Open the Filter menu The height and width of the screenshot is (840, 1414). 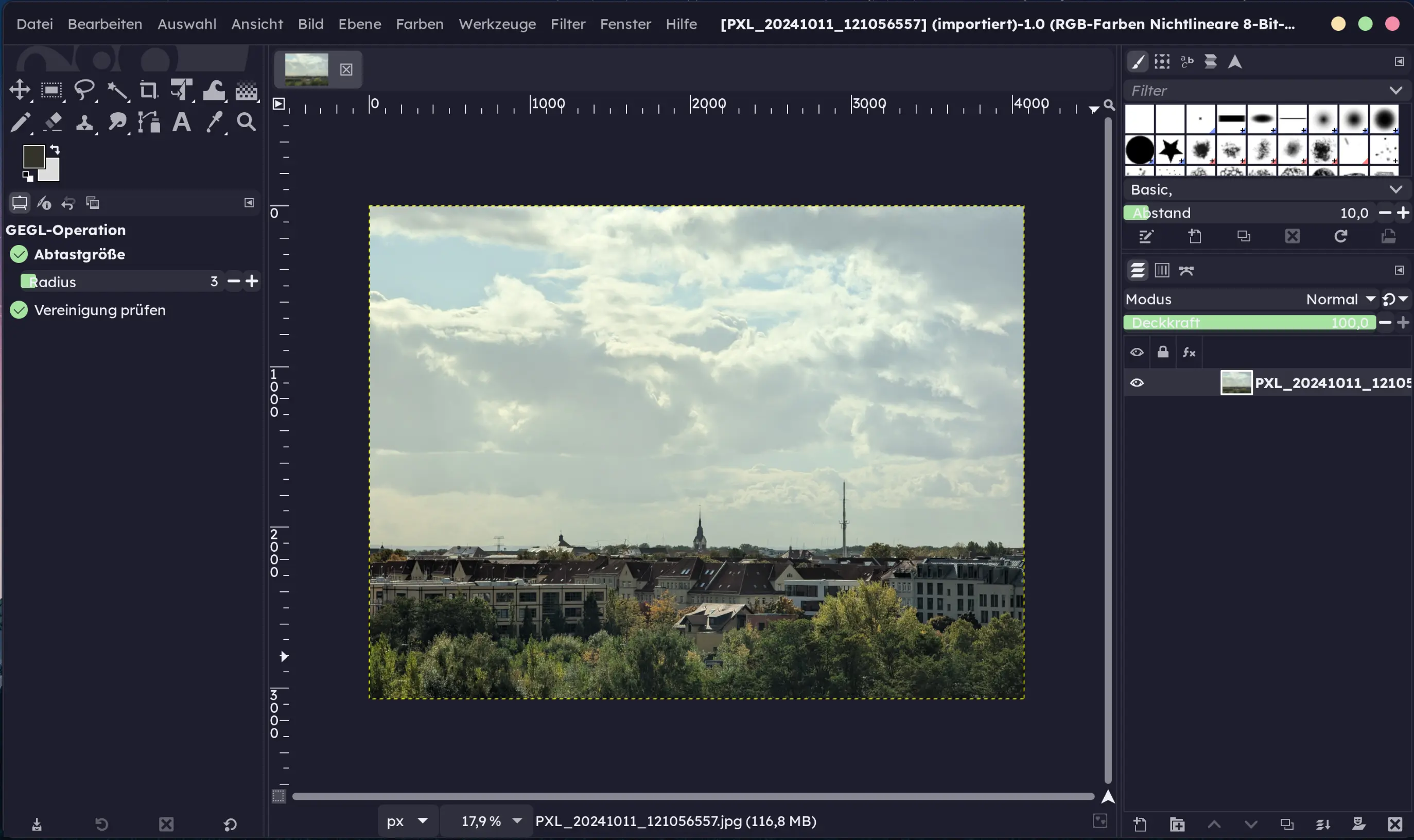[567, 24]
